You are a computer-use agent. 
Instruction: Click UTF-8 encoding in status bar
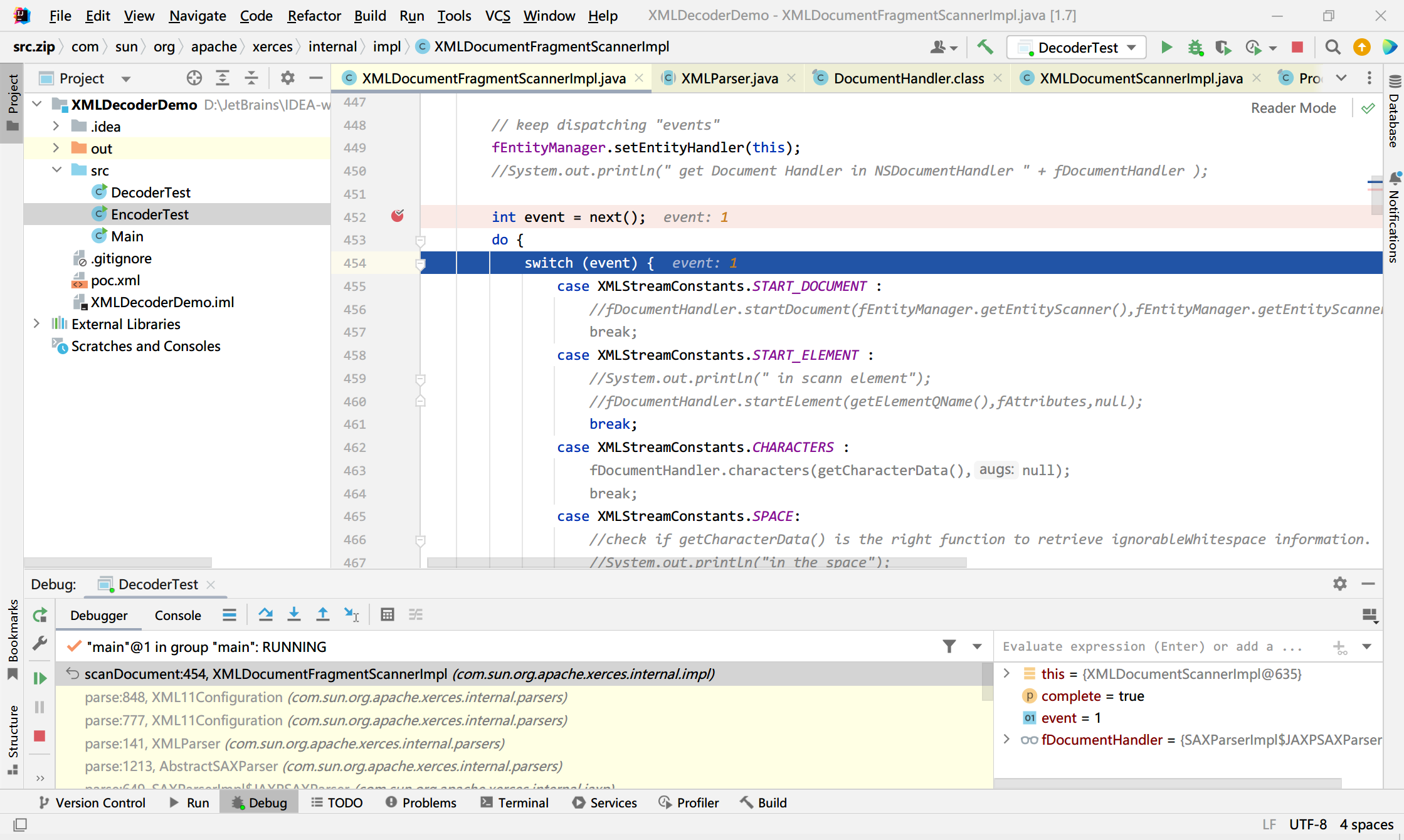[1307, 824]
